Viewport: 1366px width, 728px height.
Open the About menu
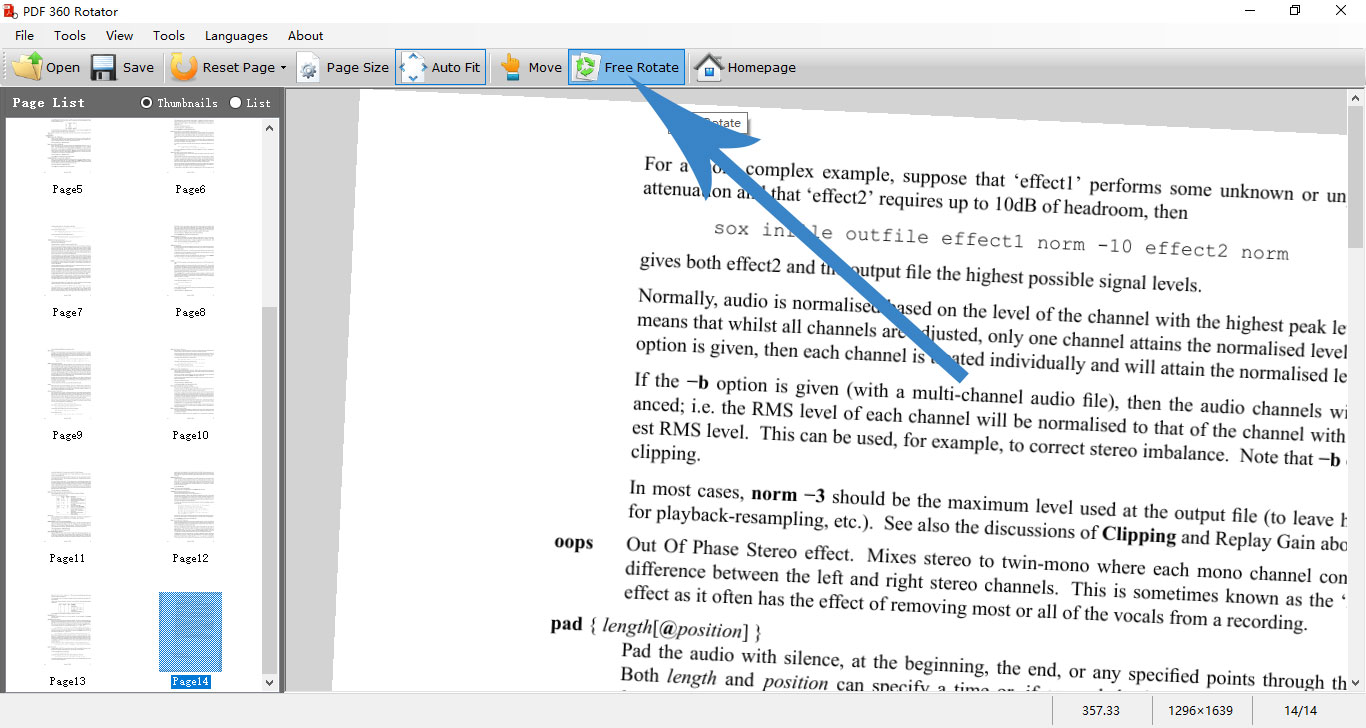click(x=305, y=35)
